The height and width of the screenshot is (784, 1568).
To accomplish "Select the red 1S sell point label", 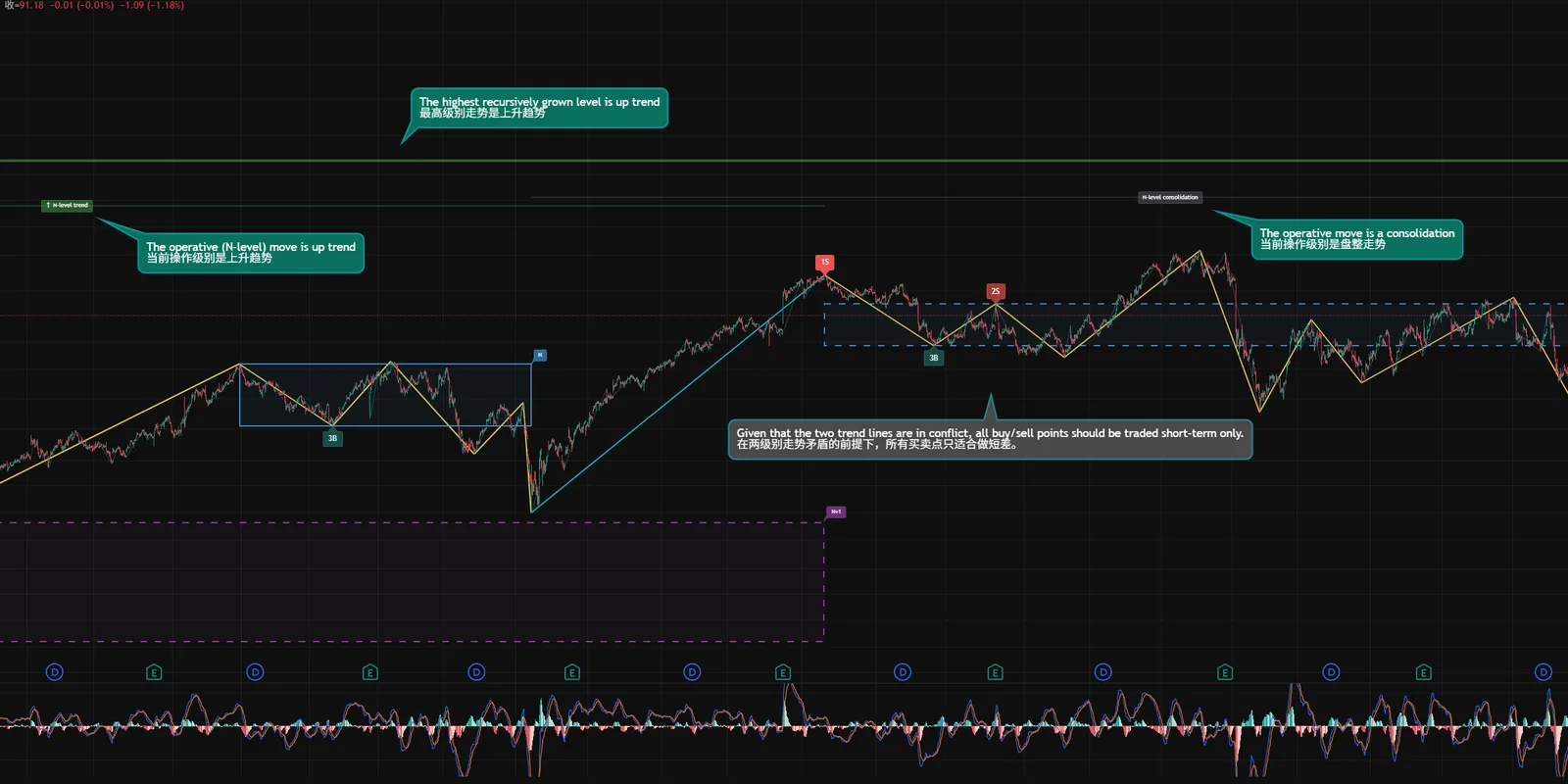I will (x=824, y=262).
